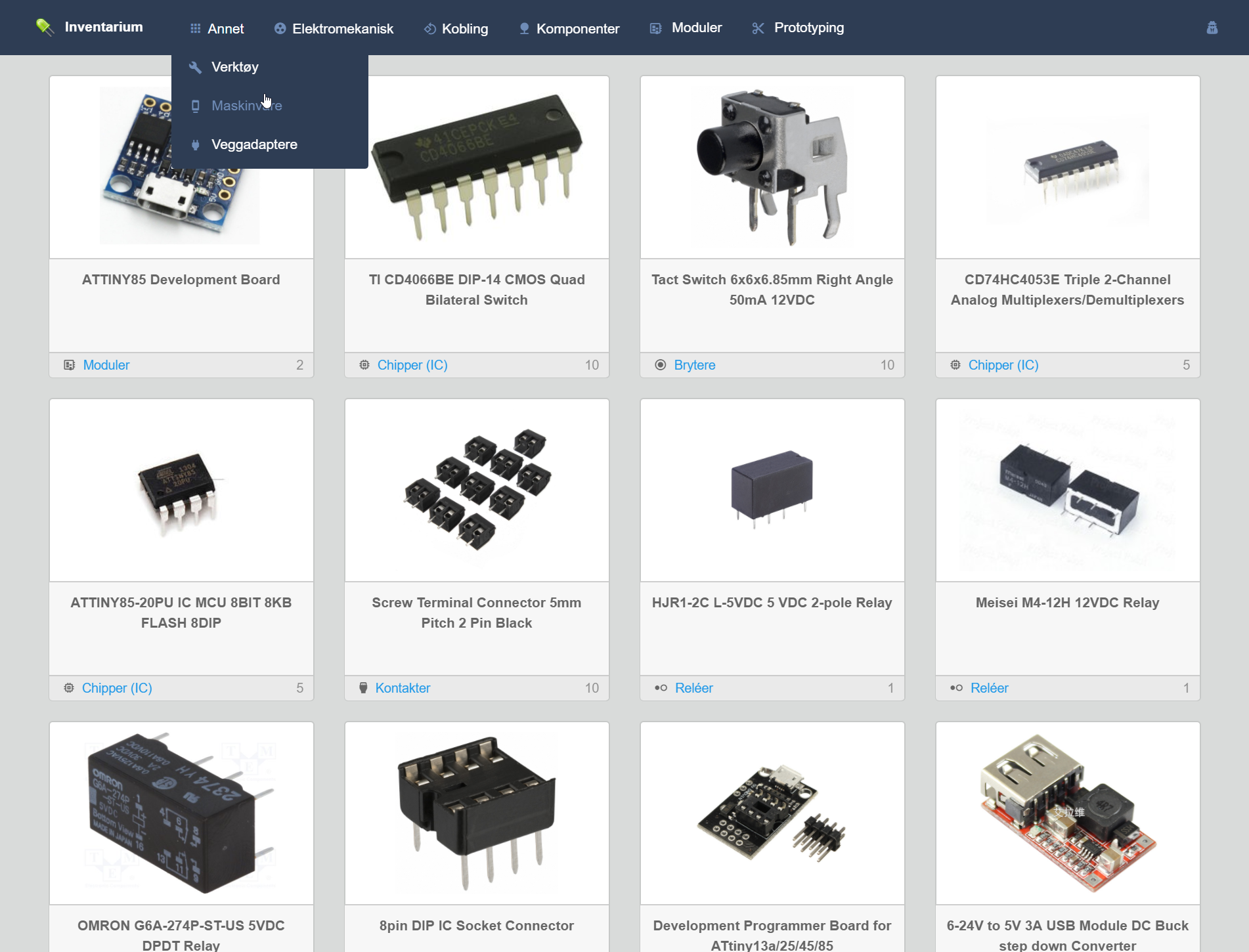Follow Reléer link under HJR1-2C relay
Screen dimensions: 1249x952
pos(694,688)
